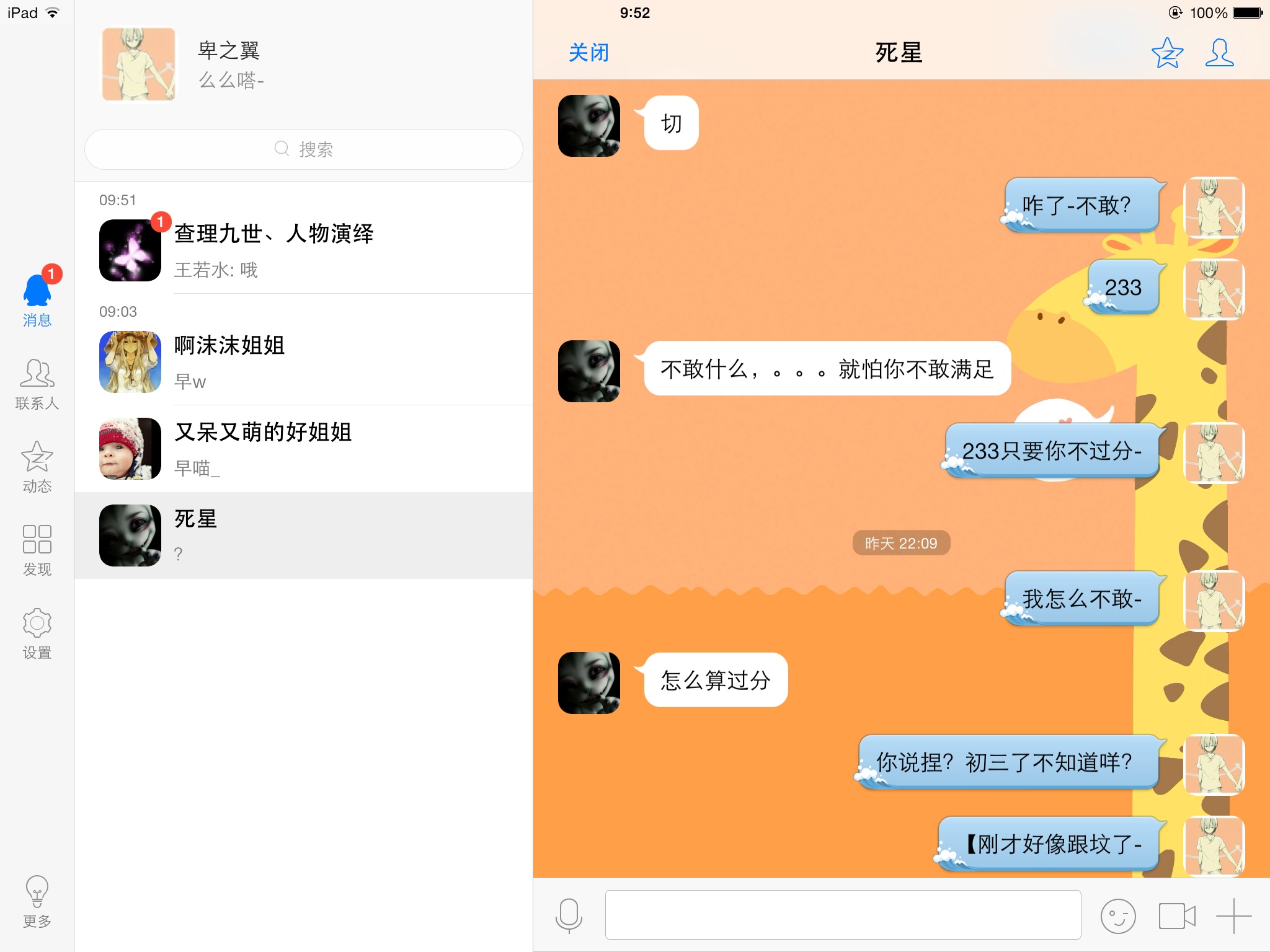Tap the microphone voice input icon
The height and width of the screenshot is (952, 1270).
(x=569, y=915)
